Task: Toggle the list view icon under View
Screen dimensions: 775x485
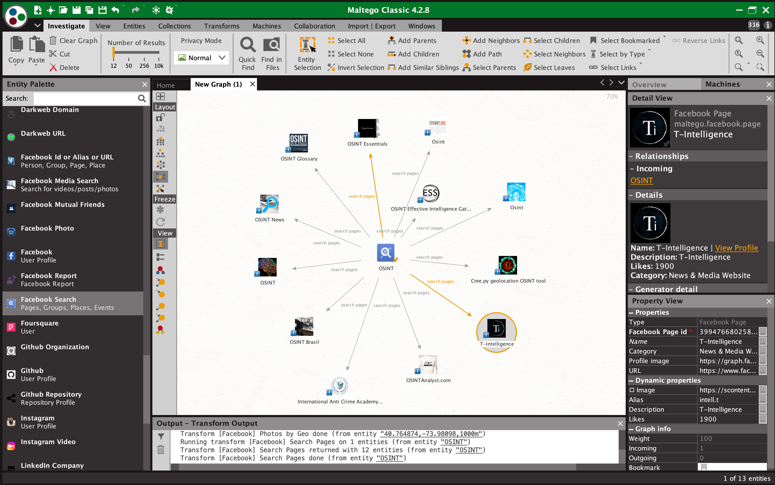Action: [161, 257]
